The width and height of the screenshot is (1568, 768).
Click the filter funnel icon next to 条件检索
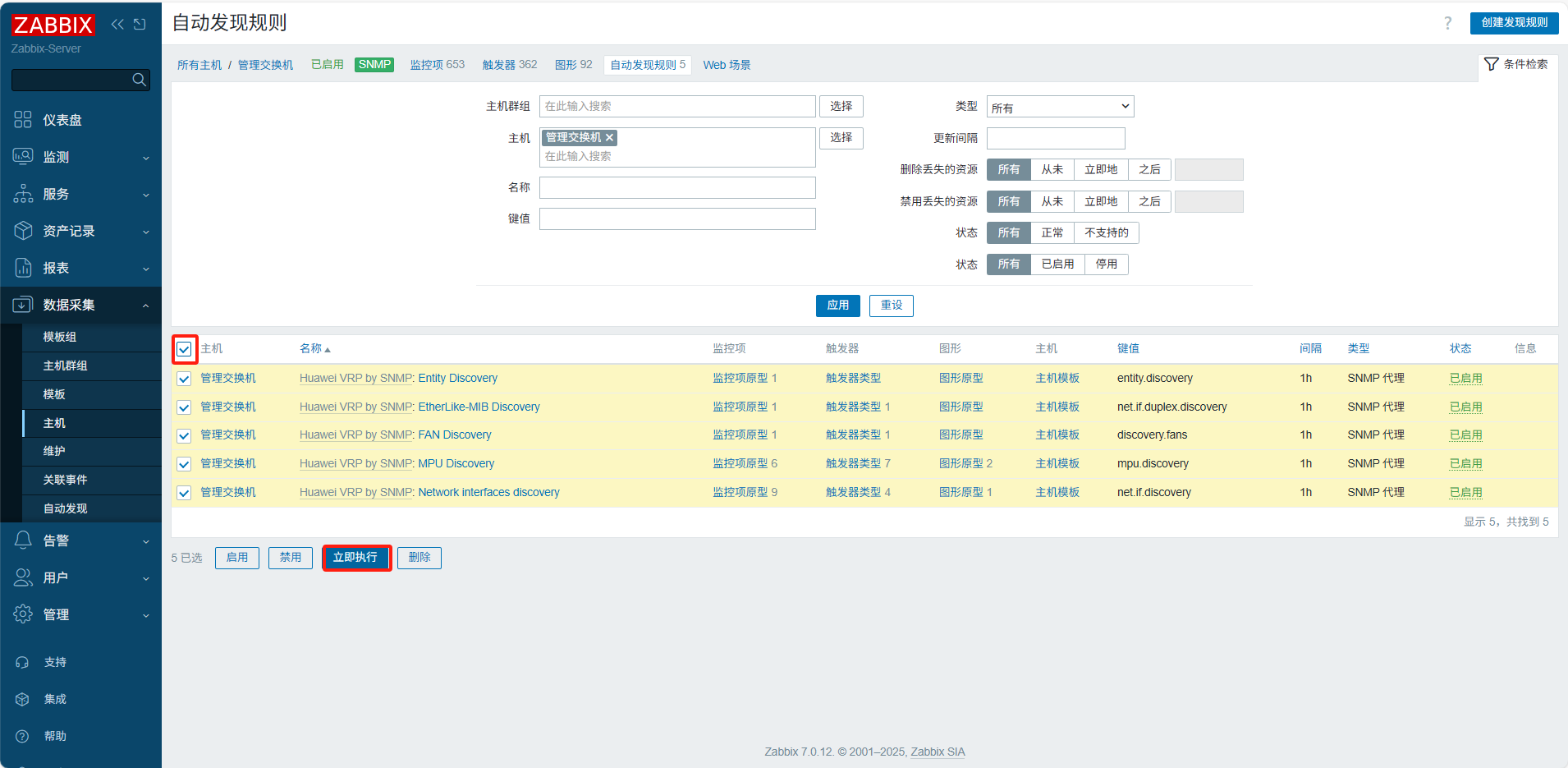tap(1492, 64)
